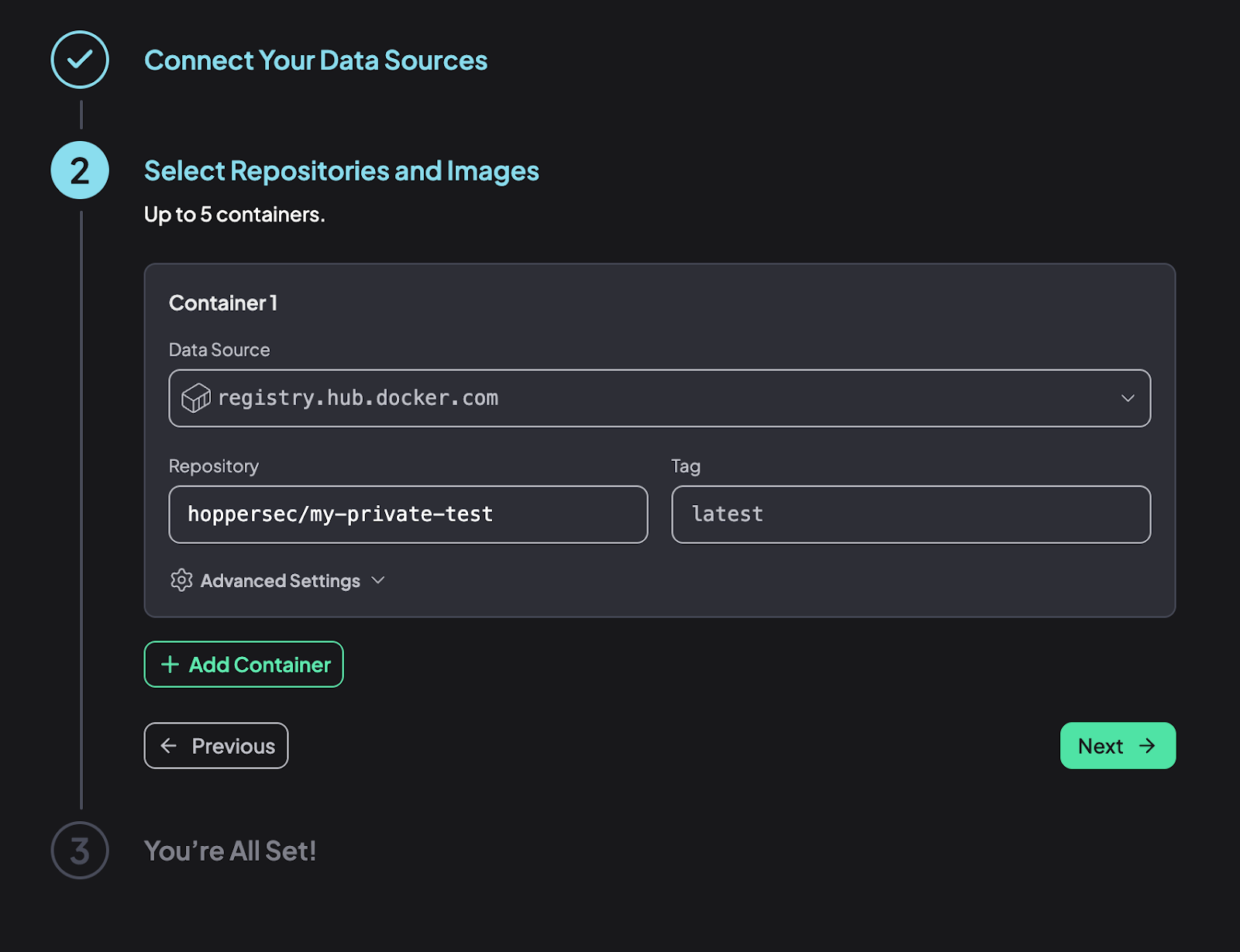Click the step 2 number circle

(80, 170)
